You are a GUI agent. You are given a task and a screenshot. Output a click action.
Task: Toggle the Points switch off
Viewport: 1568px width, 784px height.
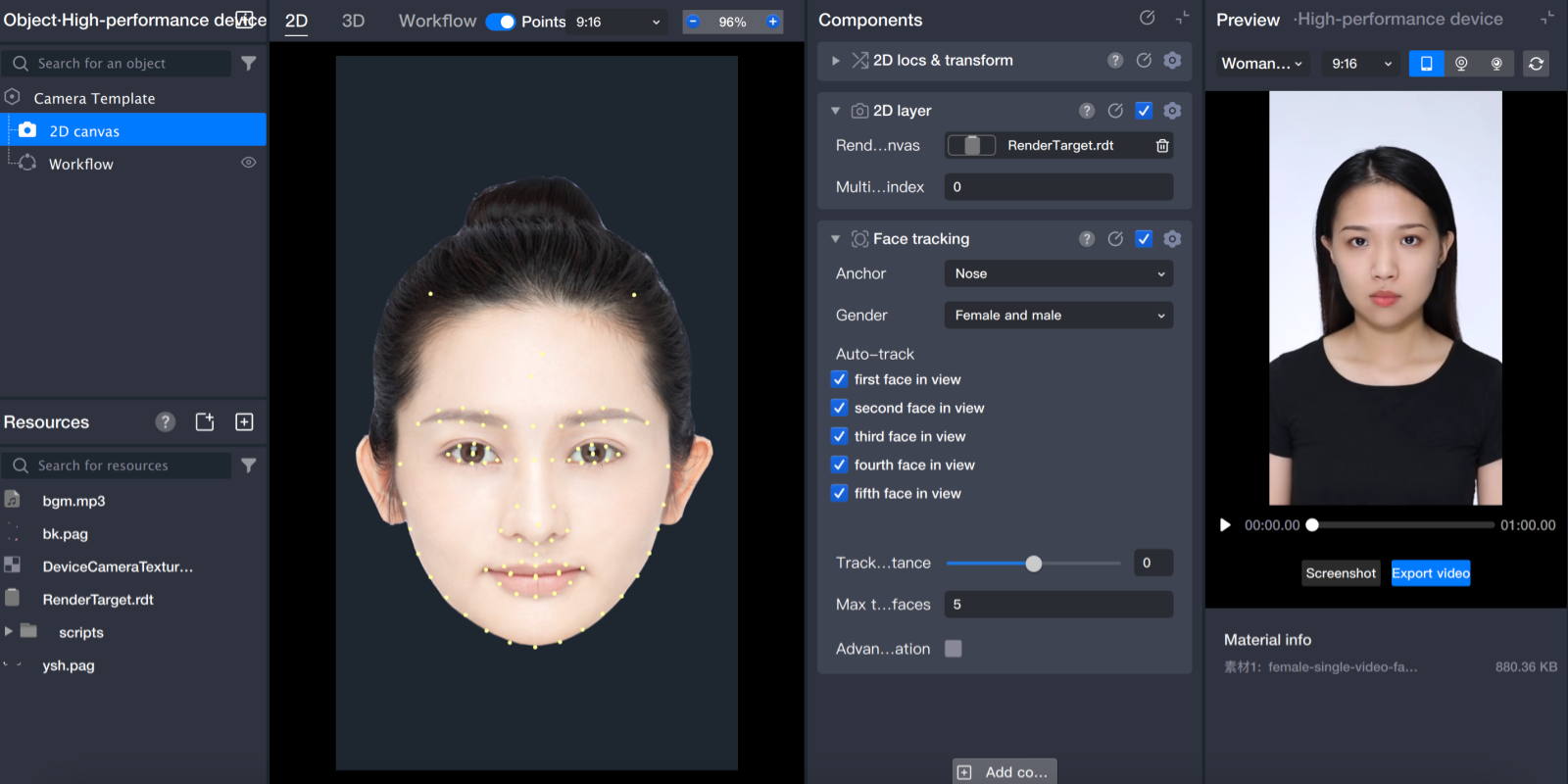501,22
